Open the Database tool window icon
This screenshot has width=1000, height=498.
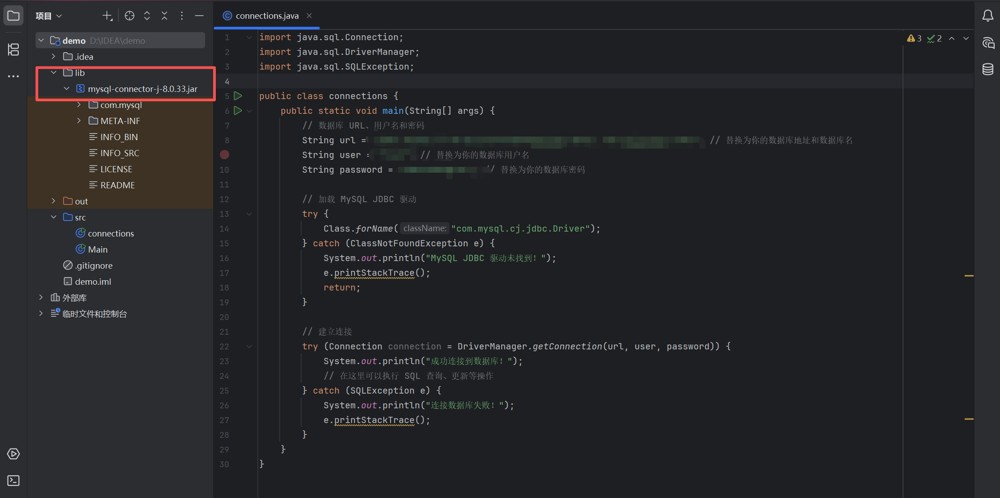987,69
